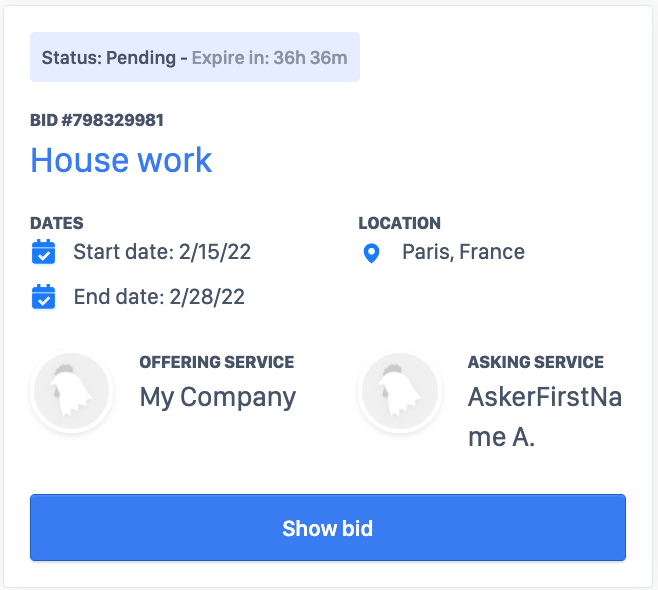Screen dimensions: 658x590
Task: Click the bid number #798329981
Action: click(x=97, y=121)
